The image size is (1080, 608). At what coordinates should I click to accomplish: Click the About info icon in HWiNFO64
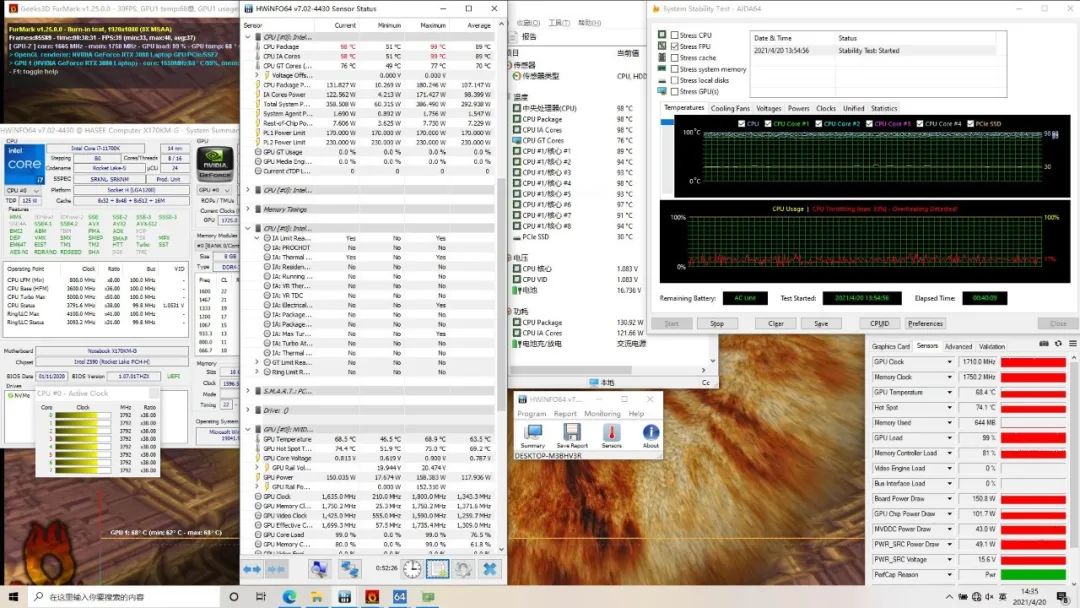click(650, 432)
